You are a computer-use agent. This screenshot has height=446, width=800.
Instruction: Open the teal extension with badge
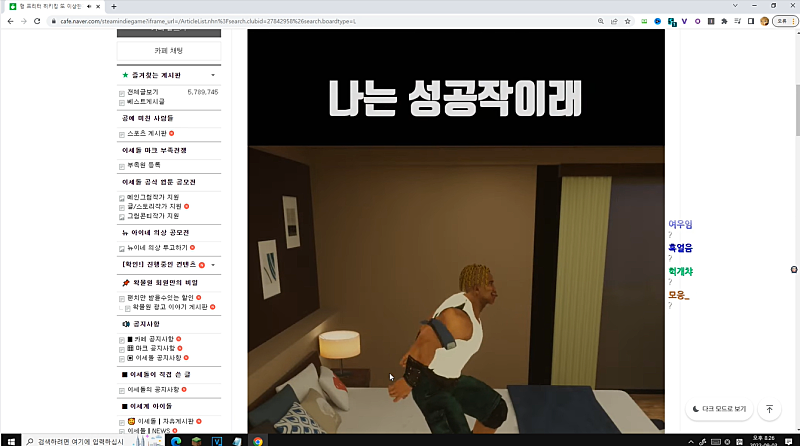pyautogui.click(x=671, y=22)
